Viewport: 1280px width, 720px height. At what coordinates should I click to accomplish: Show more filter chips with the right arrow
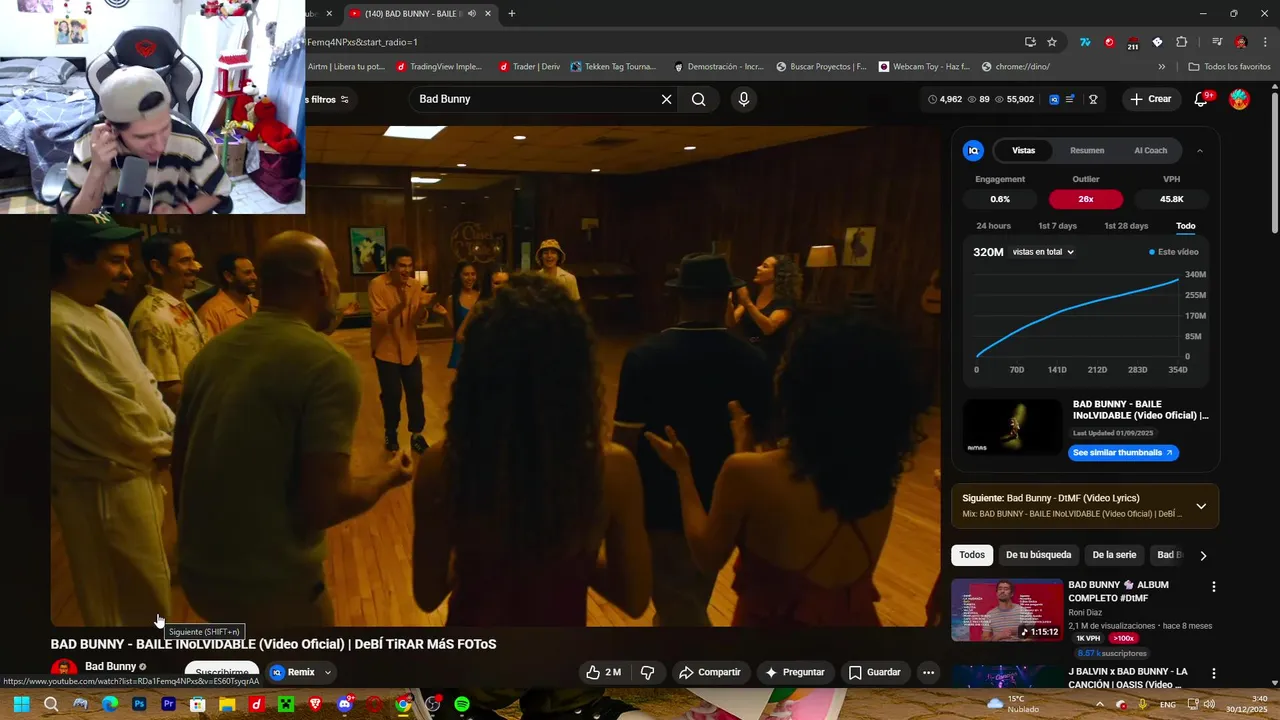click(x=1203, y=555)
